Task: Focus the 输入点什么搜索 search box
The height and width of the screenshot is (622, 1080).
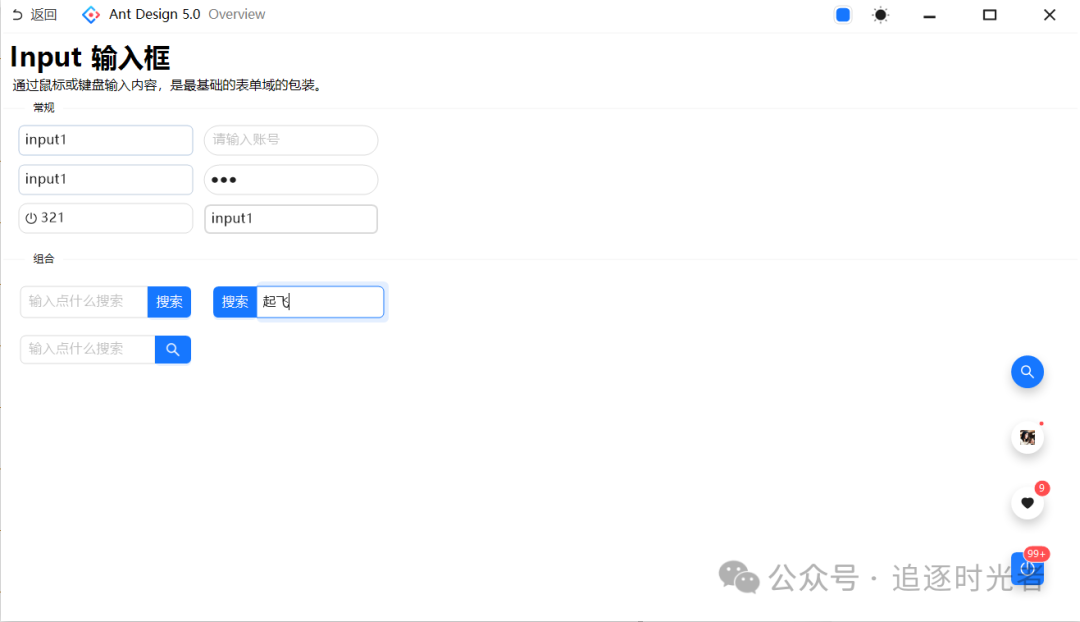Action: (84, 301)
